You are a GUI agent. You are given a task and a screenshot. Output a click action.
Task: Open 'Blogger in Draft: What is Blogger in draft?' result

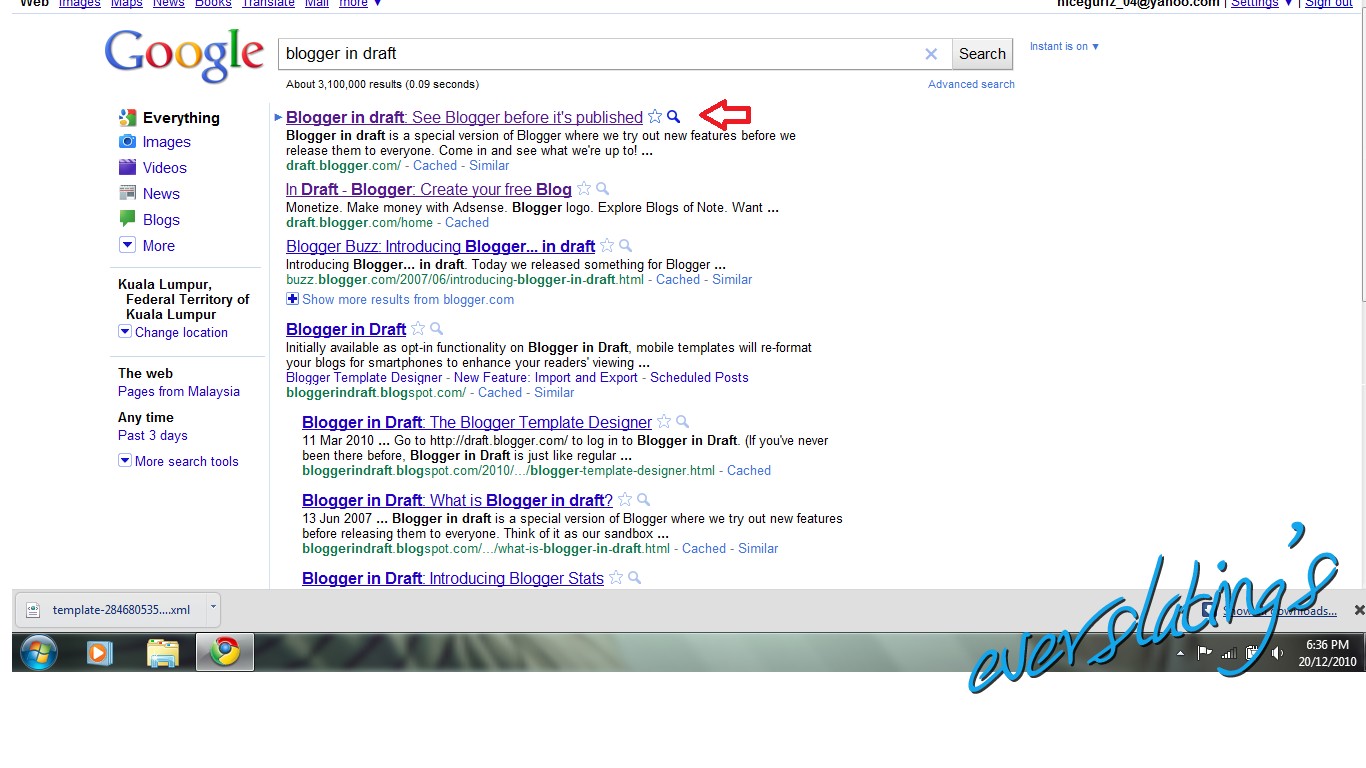click(x=458, y=500)
